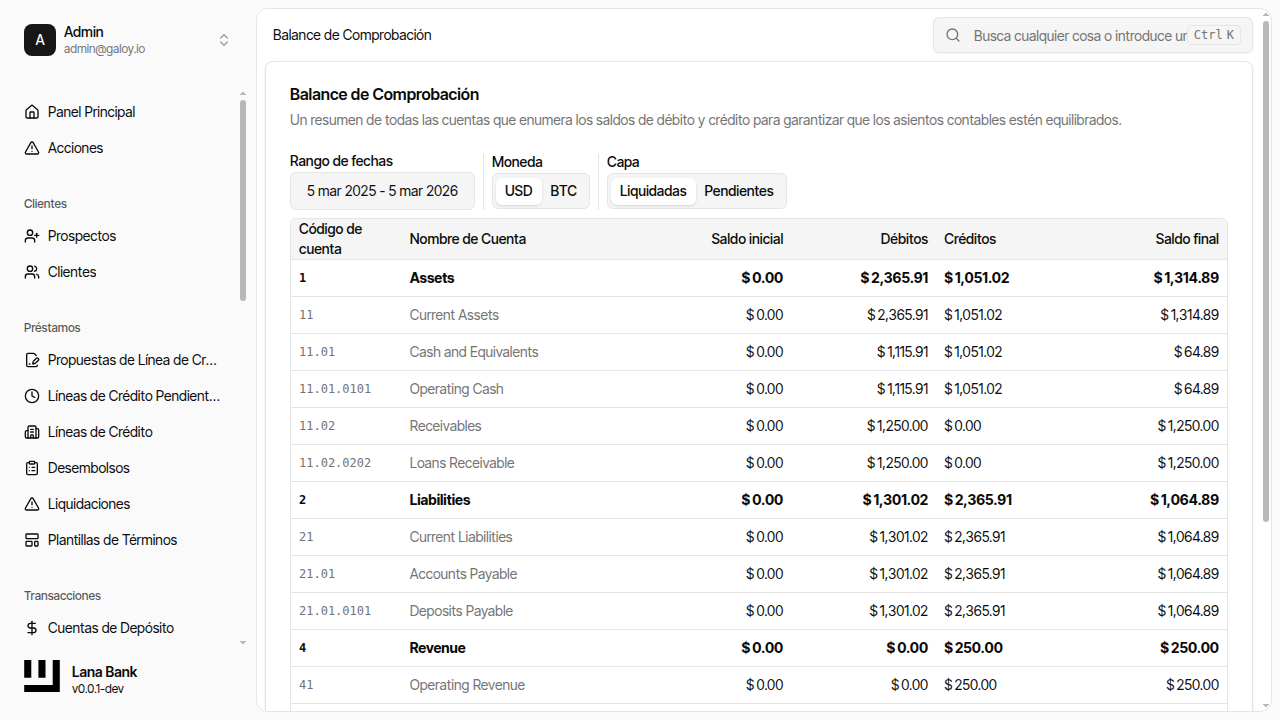The image size is (1280, 720).
Task: Click the search magnifier icon
Action: point(954,35)
